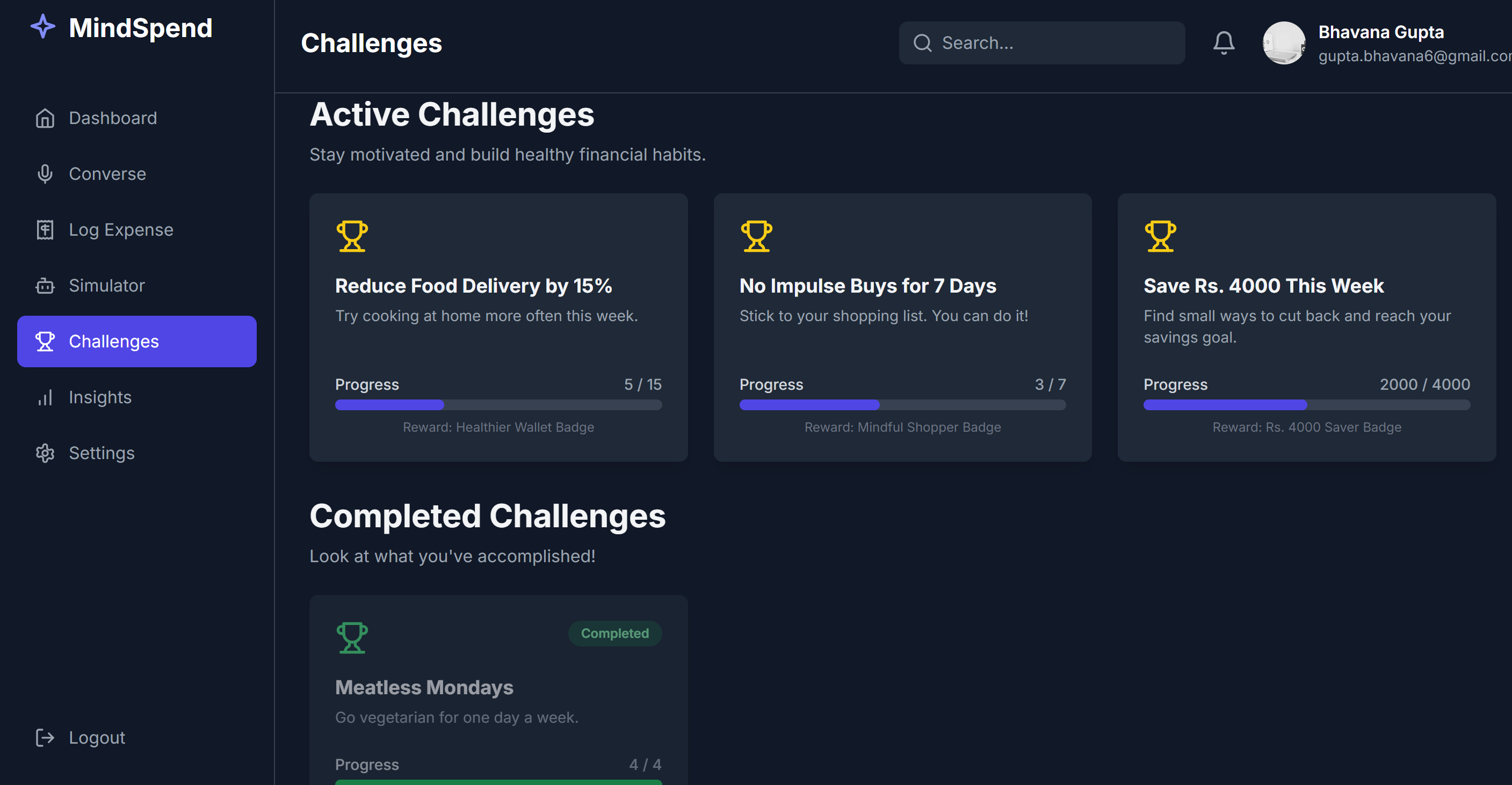Open Bhavana Gupta's profile avatar

tap(1284, 42)
